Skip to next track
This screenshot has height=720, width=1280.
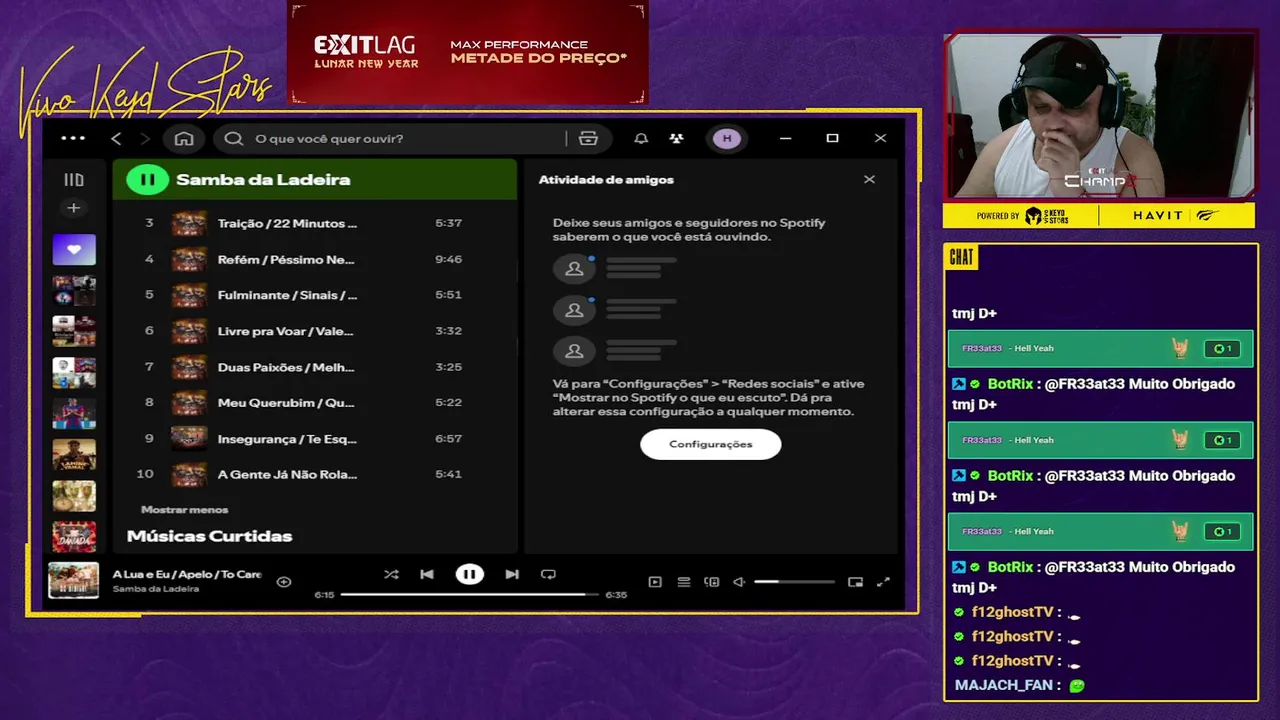pos(512,574)
